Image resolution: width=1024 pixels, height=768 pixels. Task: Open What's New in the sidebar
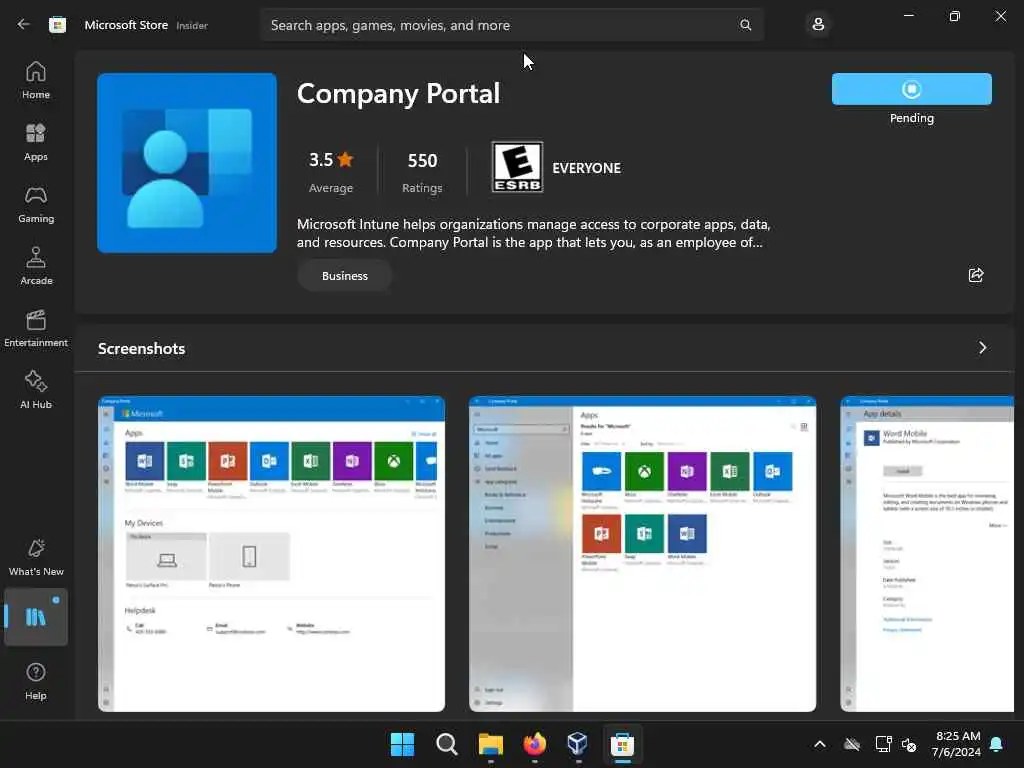coord(36,557)
